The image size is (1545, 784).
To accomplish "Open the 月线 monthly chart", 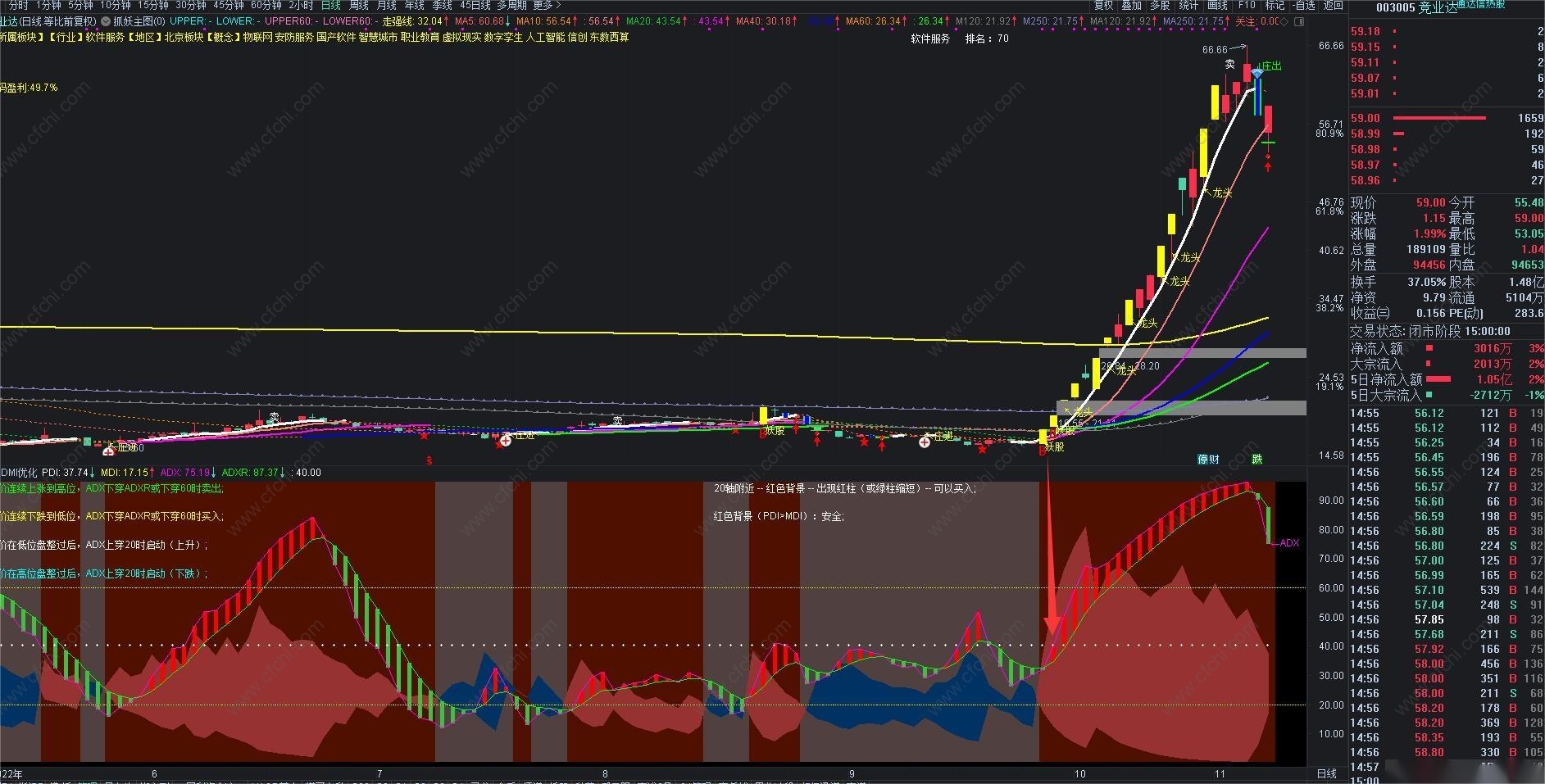I will click(386, 5).
